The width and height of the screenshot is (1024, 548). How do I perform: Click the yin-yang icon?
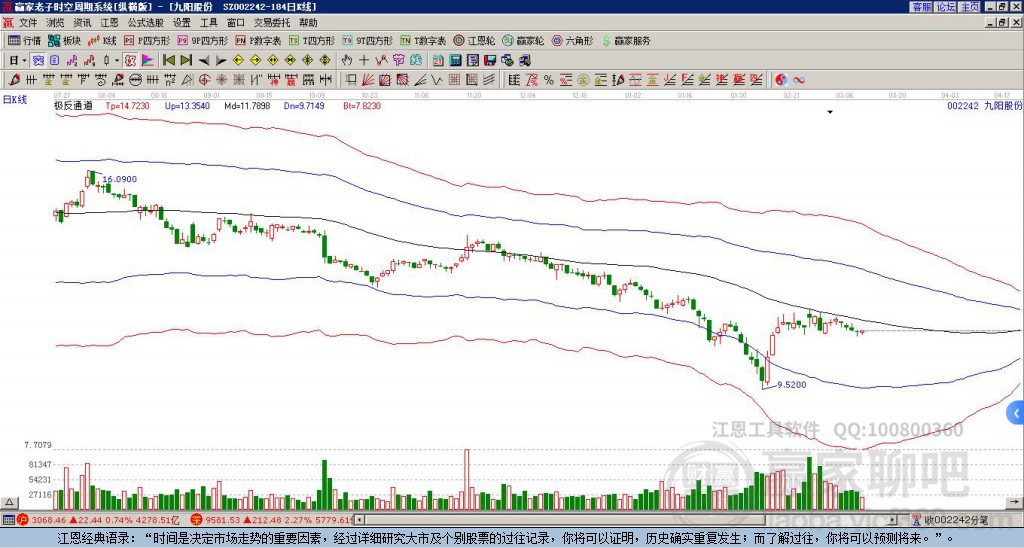pyautogui.click(x=781, y=80)
